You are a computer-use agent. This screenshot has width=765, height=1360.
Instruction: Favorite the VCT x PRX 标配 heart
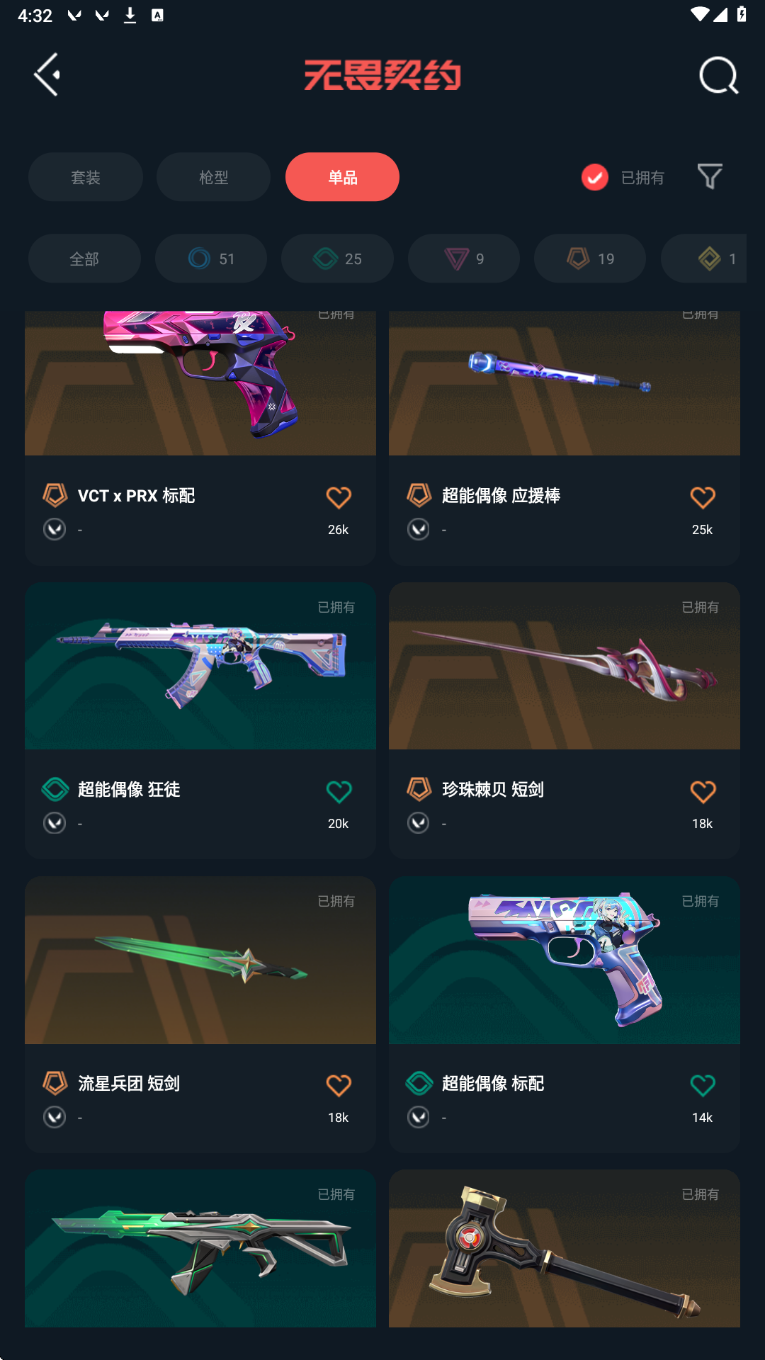point(339,497)
